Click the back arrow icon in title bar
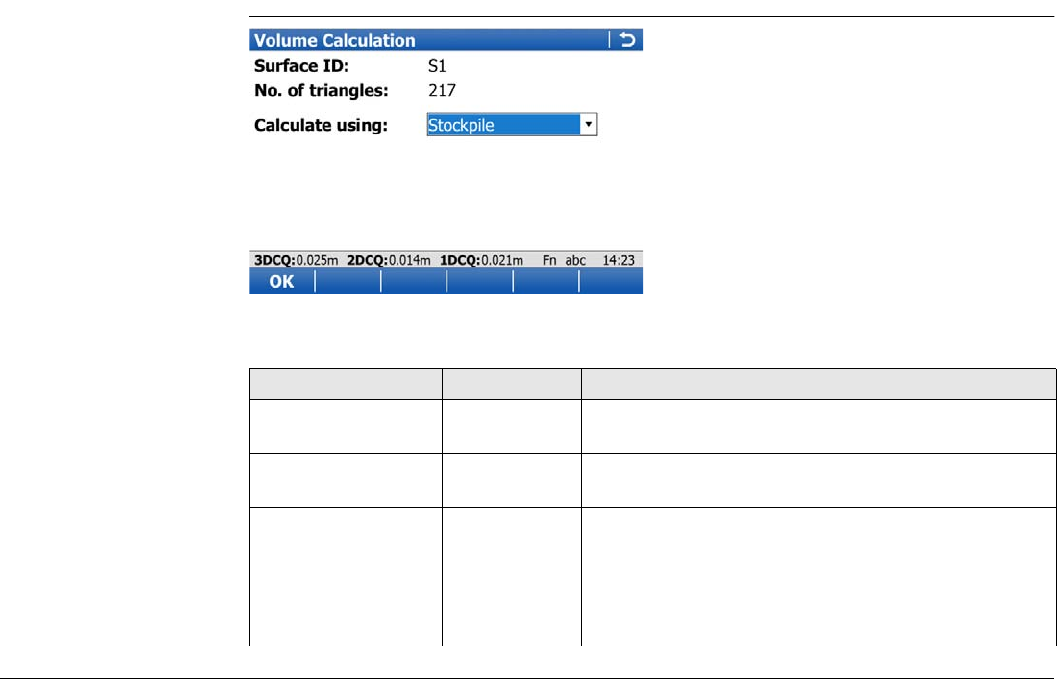 (x=627, y=40)
